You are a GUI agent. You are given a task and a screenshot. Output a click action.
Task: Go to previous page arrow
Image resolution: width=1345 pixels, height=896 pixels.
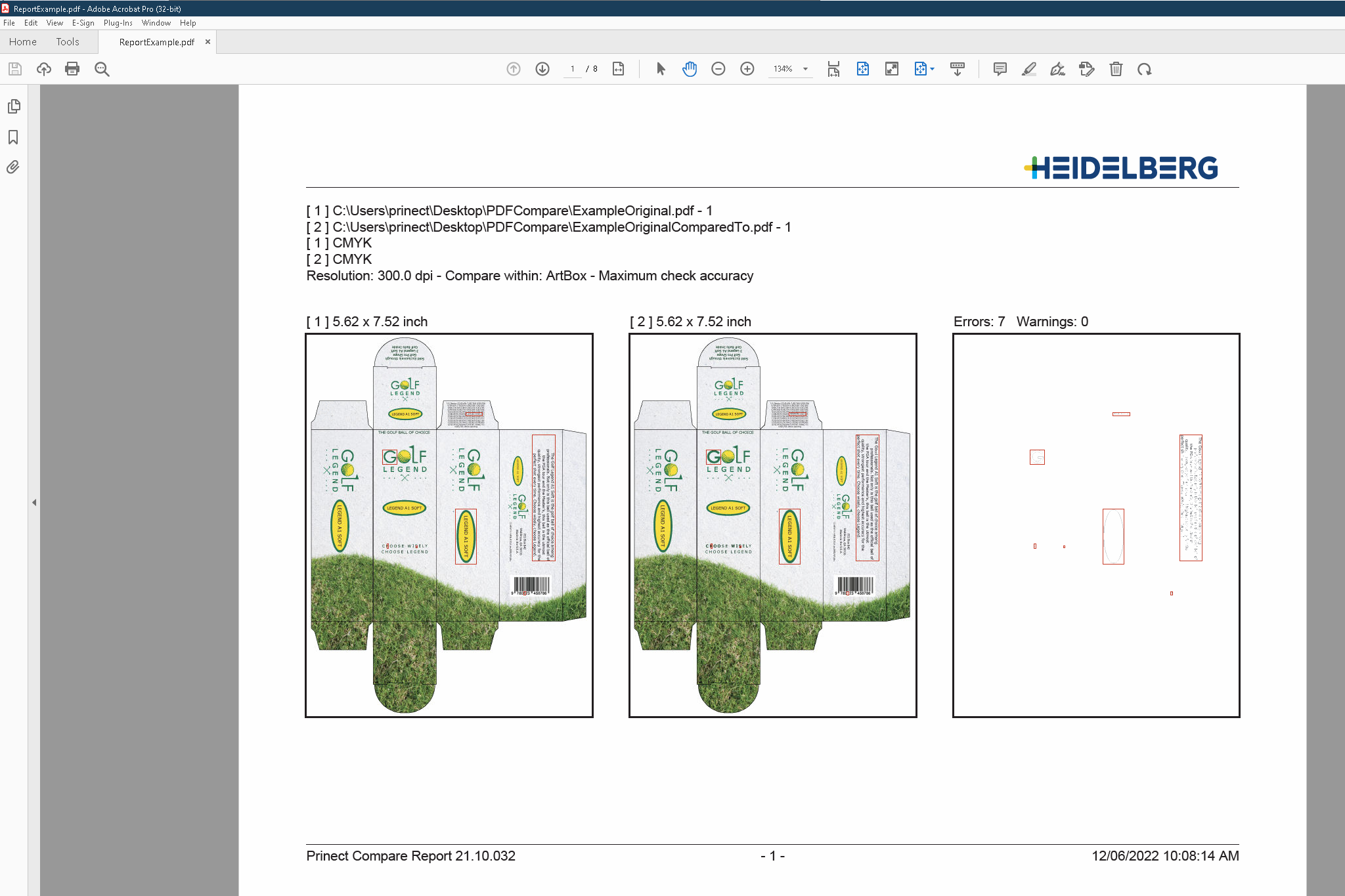pos(514,69)
